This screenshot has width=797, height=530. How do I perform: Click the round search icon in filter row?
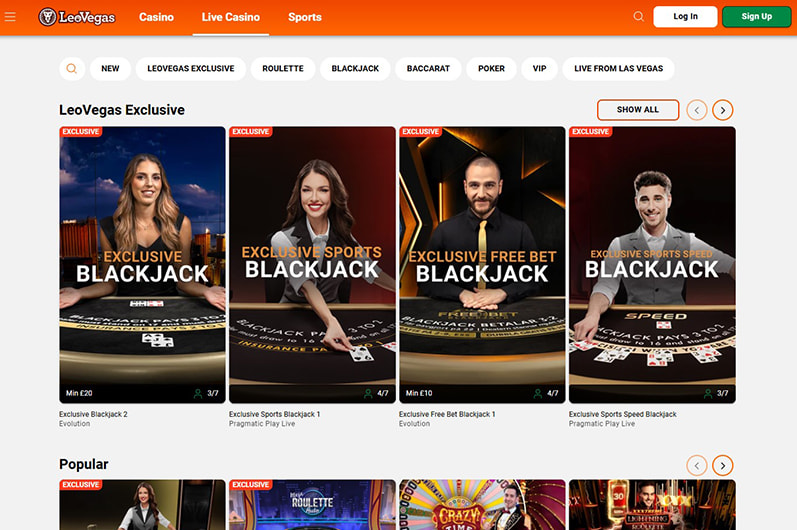[72, 68]
